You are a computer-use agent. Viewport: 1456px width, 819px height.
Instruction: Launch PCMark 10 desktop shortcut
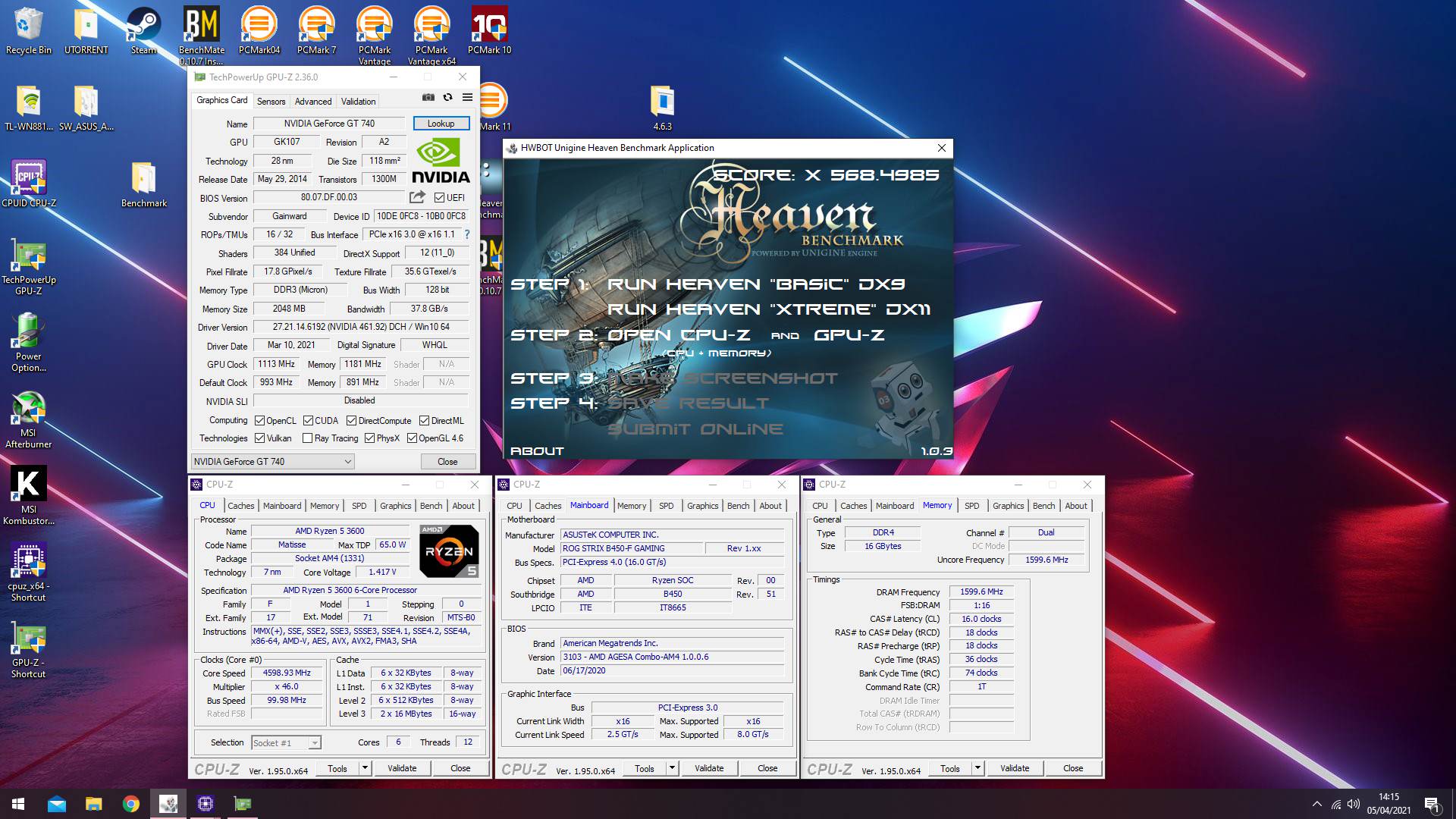(x=489, y=31)
